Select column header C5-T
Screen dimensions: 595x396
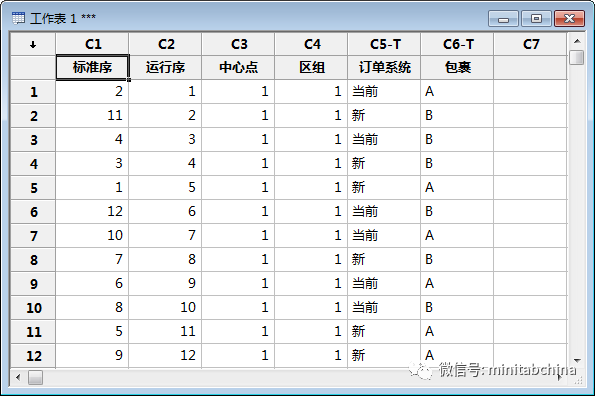[384, 44]
